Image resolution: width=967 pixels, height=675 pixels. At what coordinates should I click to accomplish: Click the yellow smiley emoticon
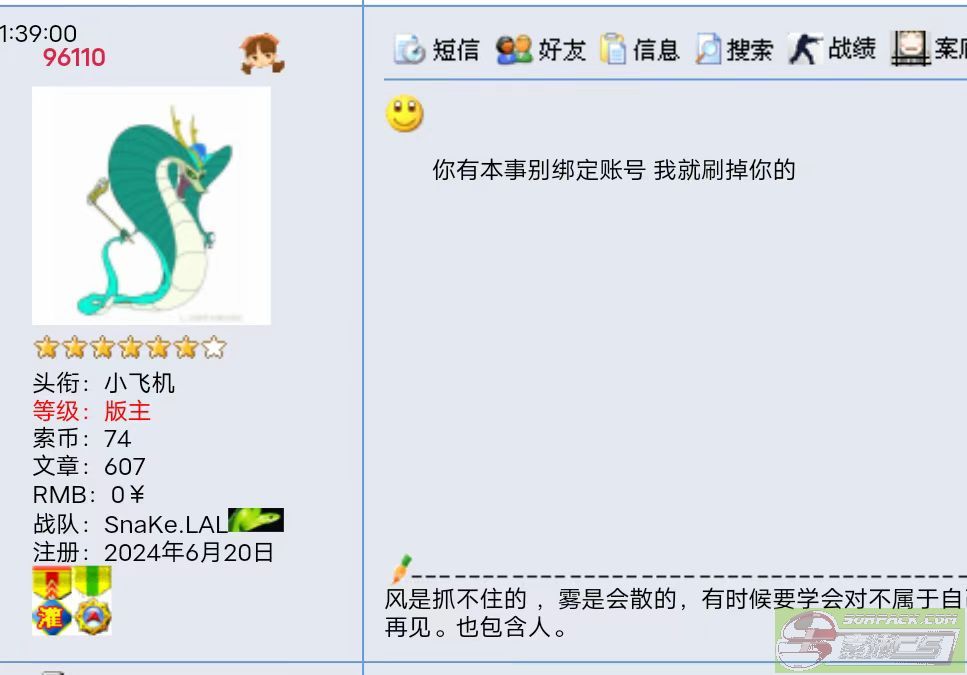405,113
